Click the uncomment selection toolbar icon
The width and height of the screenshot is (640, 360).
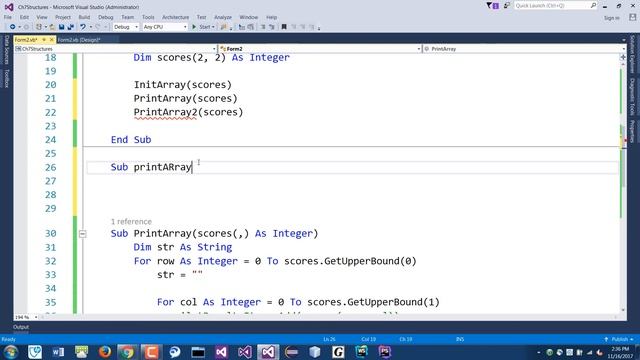click(x=272, y=27)
